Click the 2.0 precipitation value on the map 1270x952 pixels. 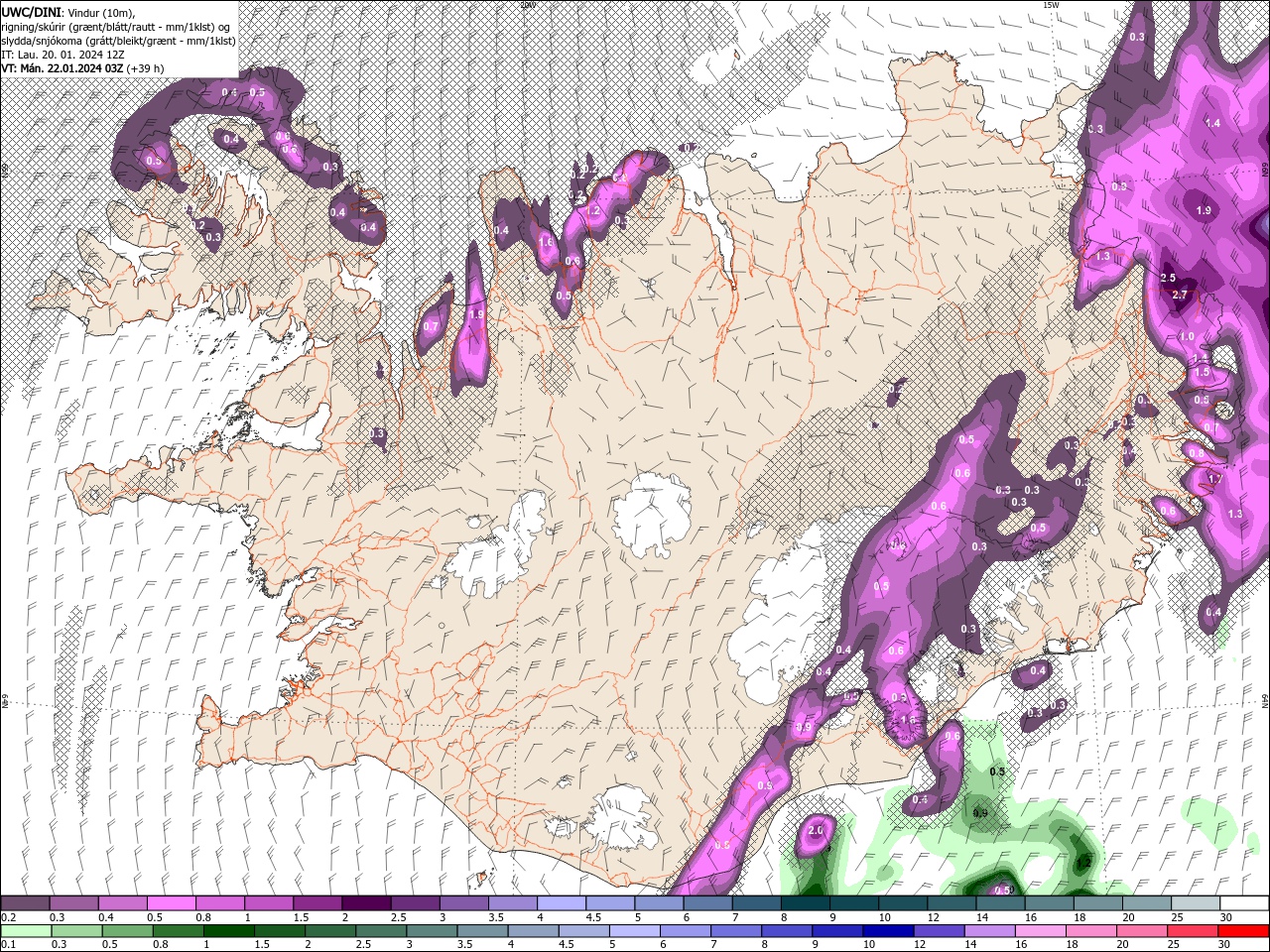click(817, 830)
